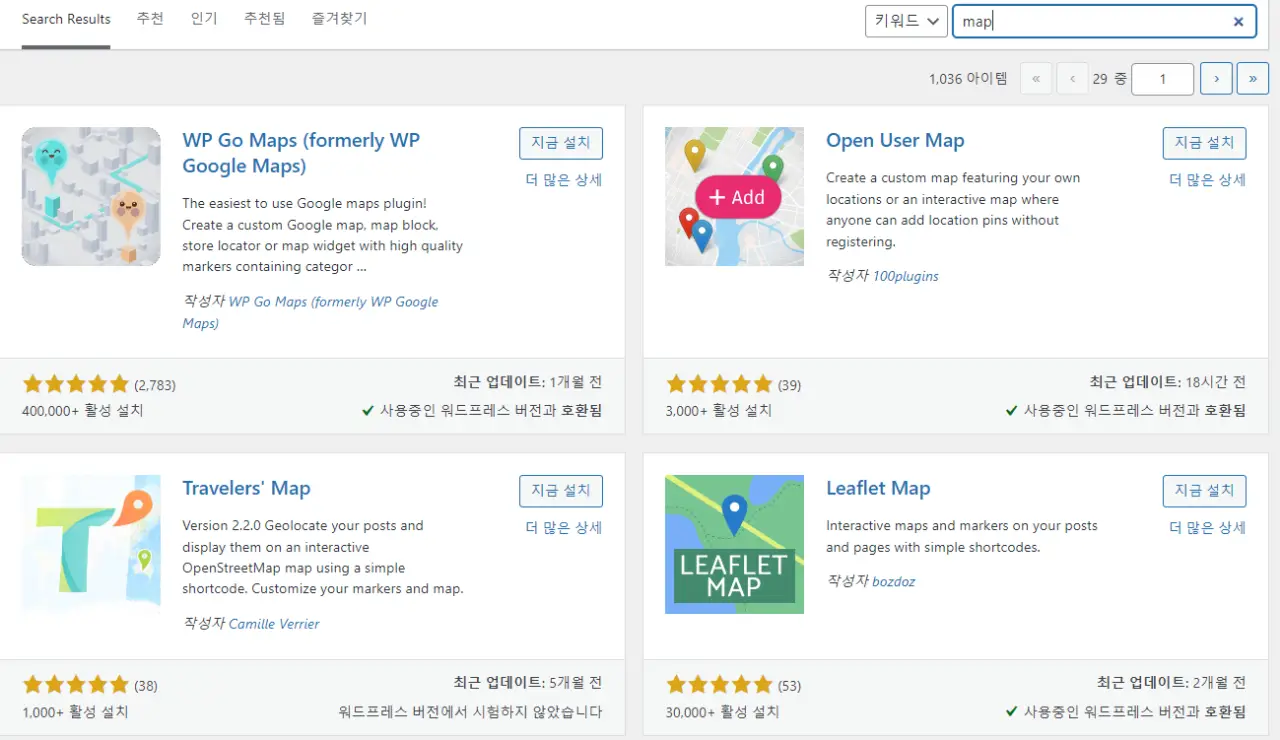Click the double-arrow first page icon
Screen dimensions: 1280x740
[x=1036, y=78]
